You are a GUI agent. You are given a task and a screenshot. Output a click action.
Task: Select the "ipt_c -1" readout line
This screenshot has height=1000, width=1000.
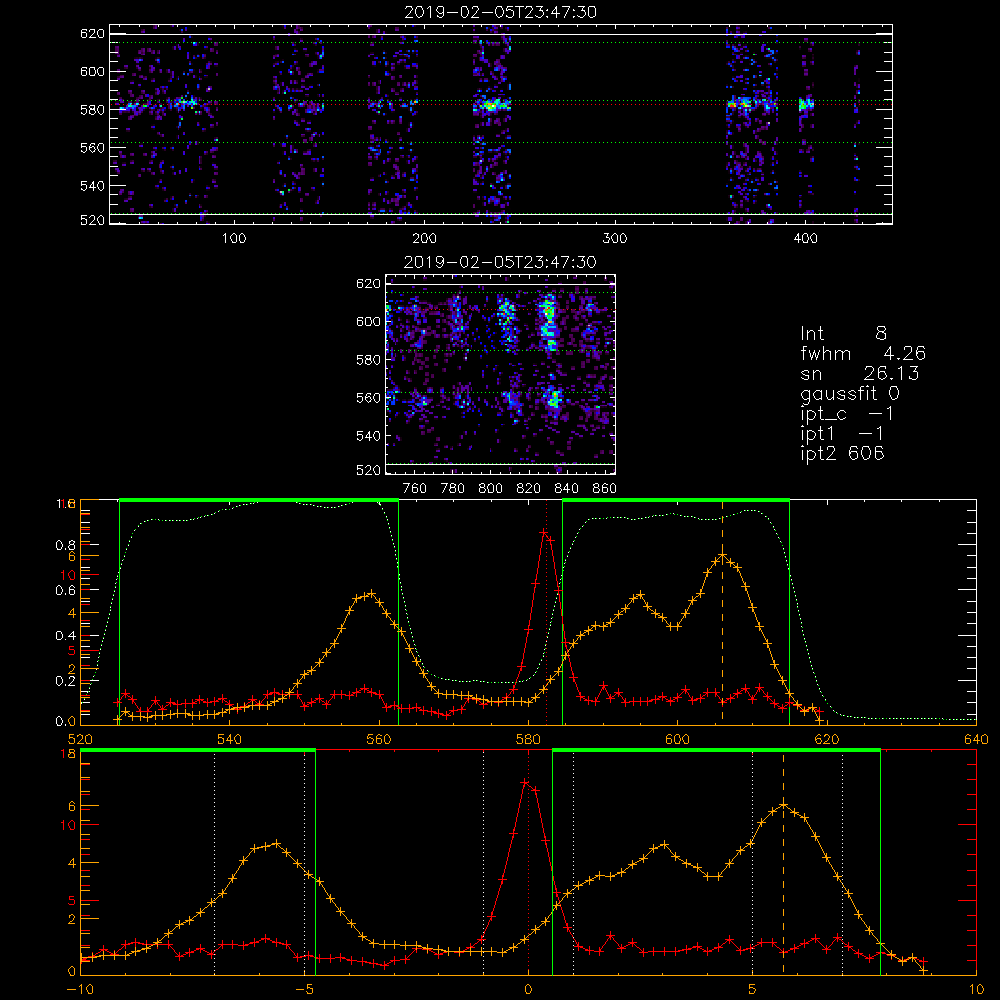(x=847, y=414)
